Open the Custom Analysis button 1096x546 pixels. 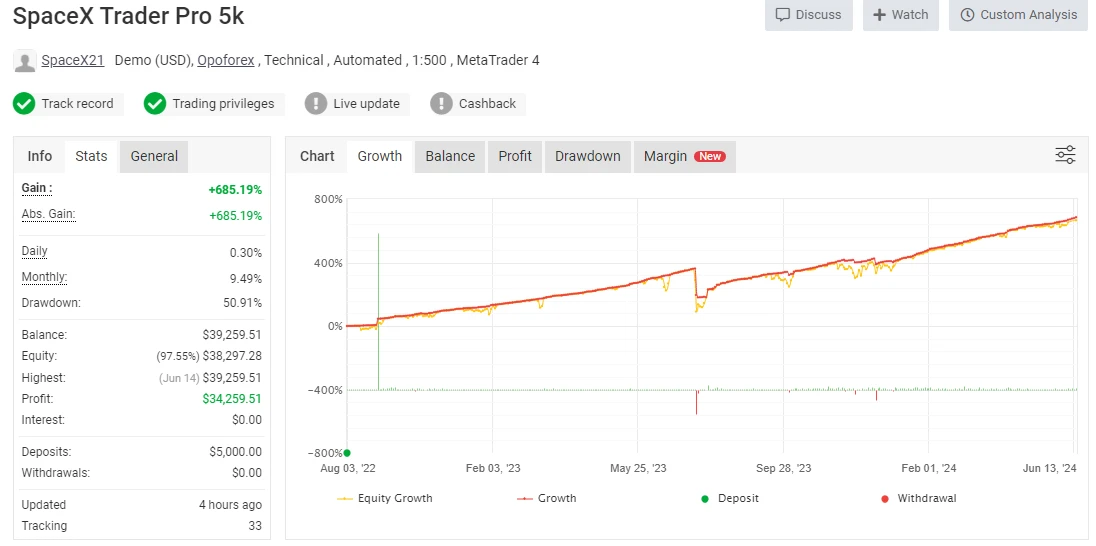point(1018,15)
